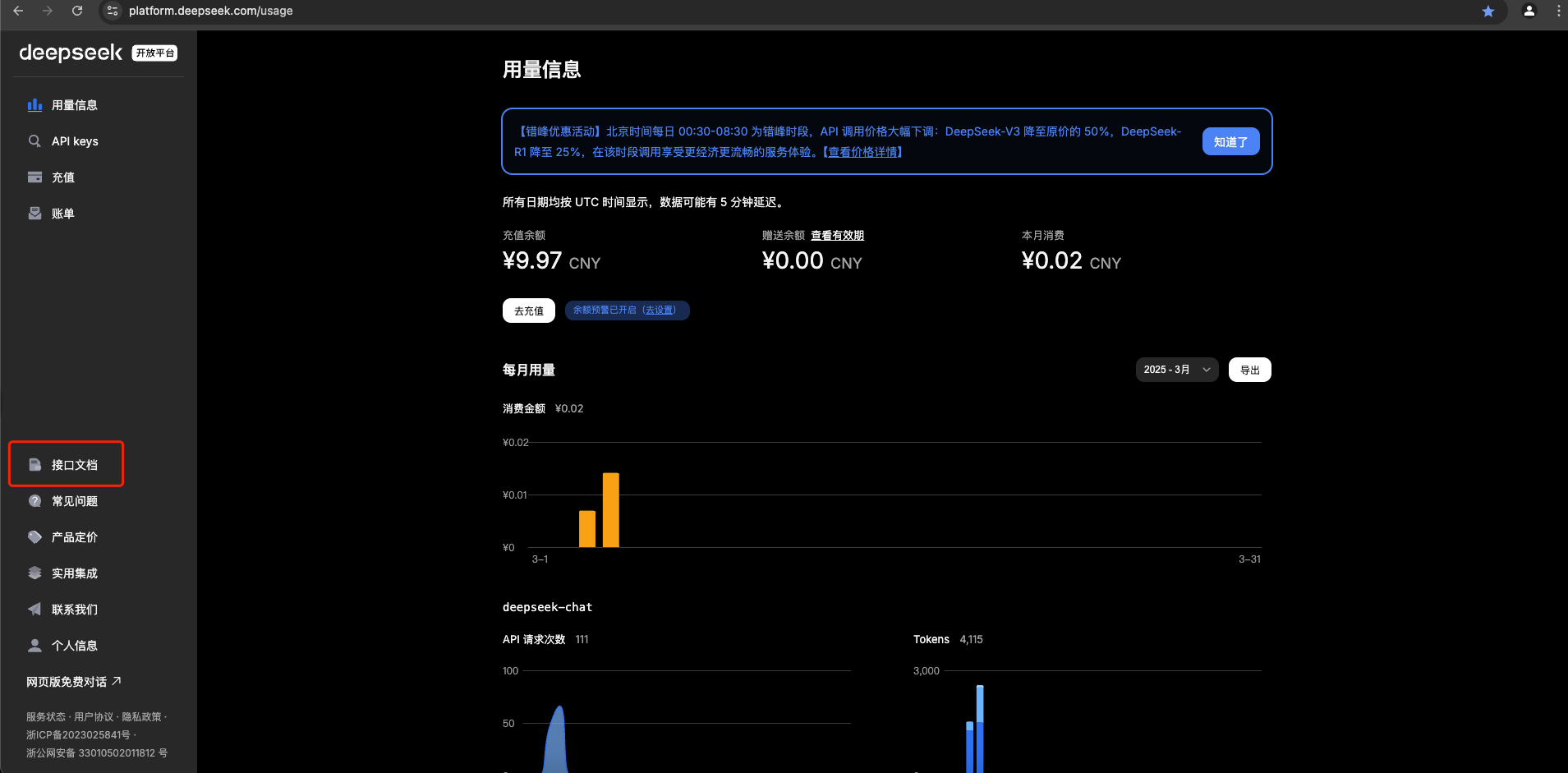This screenshot has height=773, width=1568.
Task: Open the 查看有效期 link
Action: pyautogui.click(x=838, y=236)
